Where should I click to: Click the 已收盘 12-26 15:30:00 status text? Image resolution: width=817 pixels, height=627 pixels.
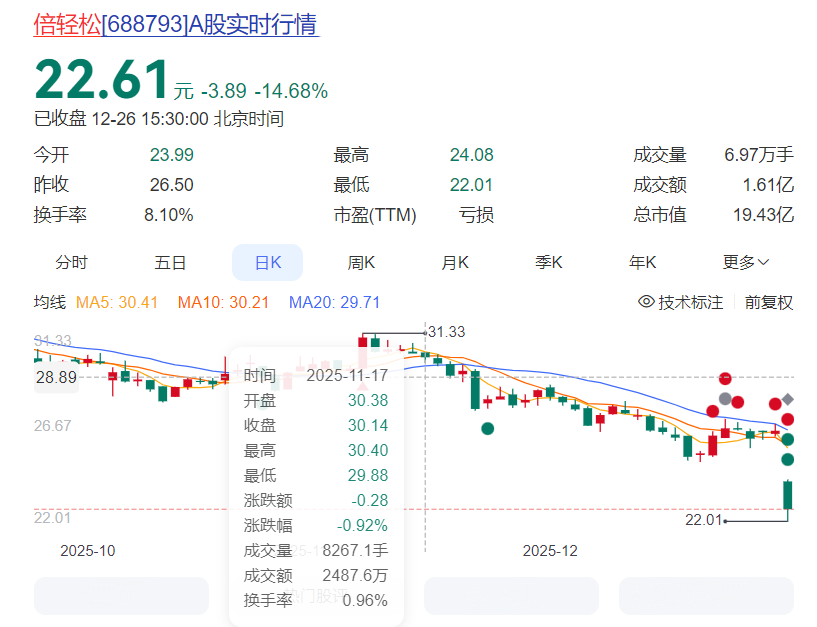point(159,119)
